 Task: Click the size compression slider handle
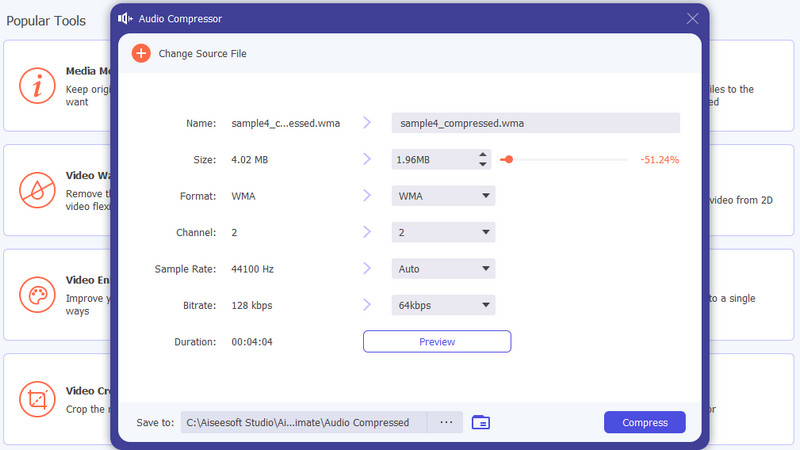(508, 159)
